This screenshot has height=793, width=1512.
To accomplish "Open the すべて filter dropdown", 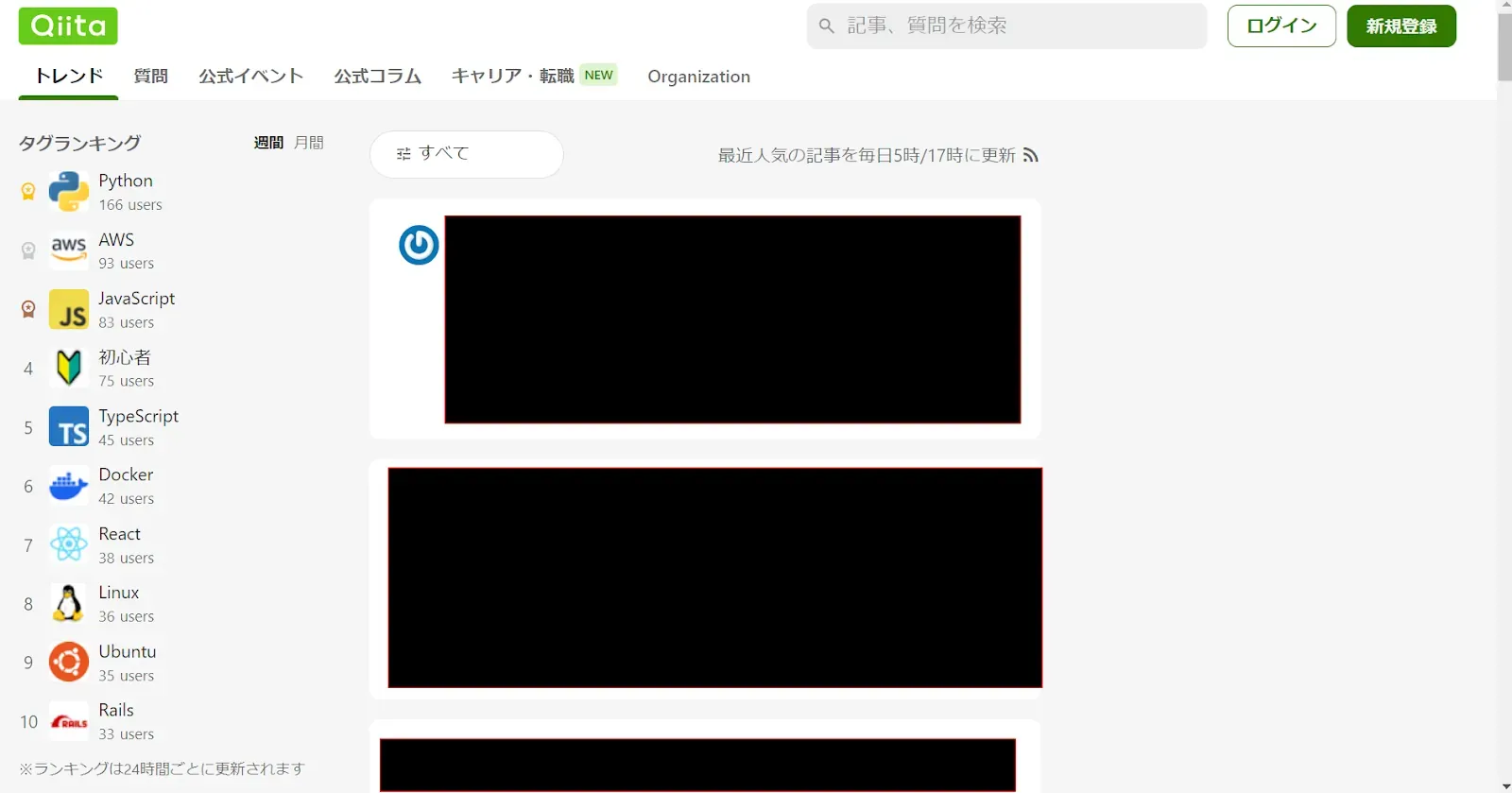I will (466, 154).
